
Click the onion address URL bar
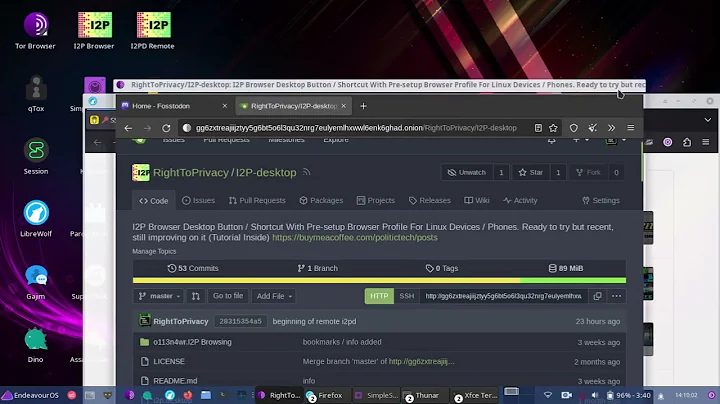pos(356,128)
